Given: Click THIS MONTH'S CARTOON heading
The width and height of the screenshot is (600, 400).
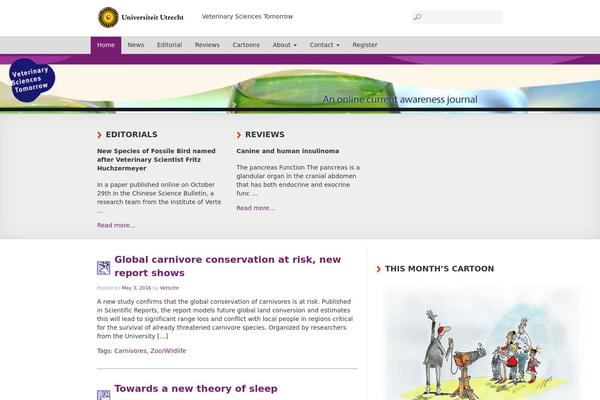Looking at the screenshot, I should 439,269.
